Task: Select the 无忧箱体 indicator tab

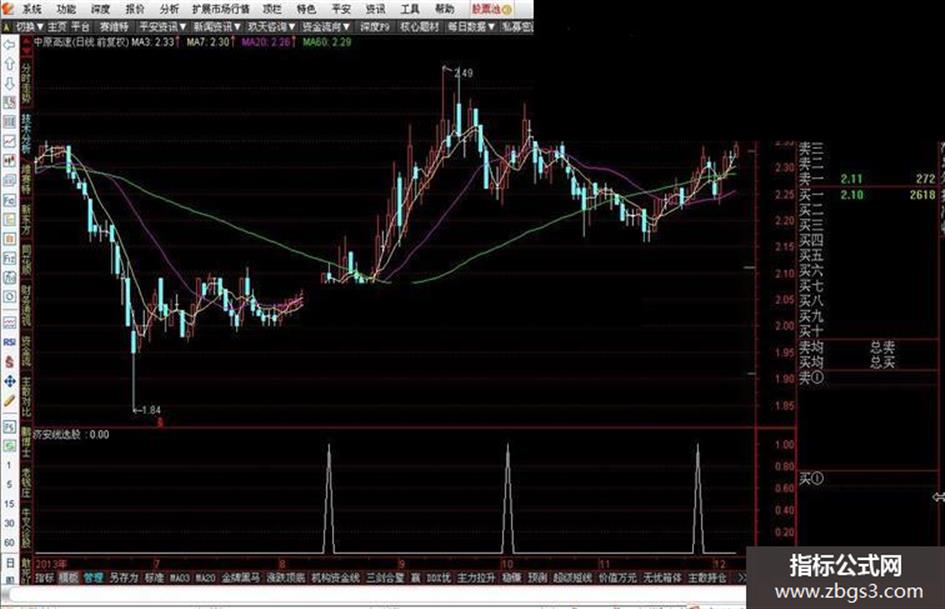Action: (662, 578)
